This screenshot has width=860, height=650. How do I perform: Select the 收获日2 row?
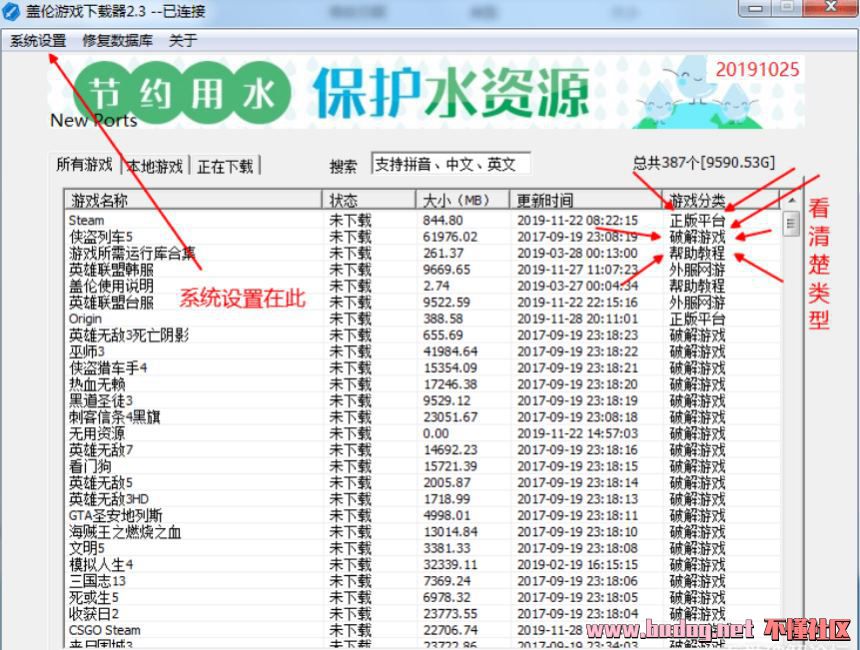click(422, 614)
